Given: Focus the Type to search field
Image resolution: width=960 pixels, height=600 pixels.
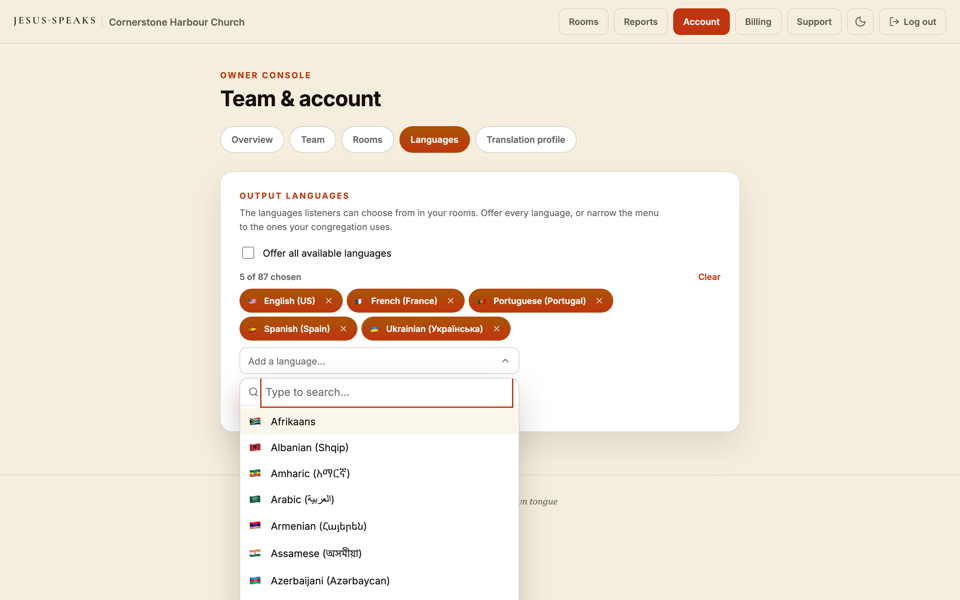Looking at the screenshot, I should pos(386,392).
